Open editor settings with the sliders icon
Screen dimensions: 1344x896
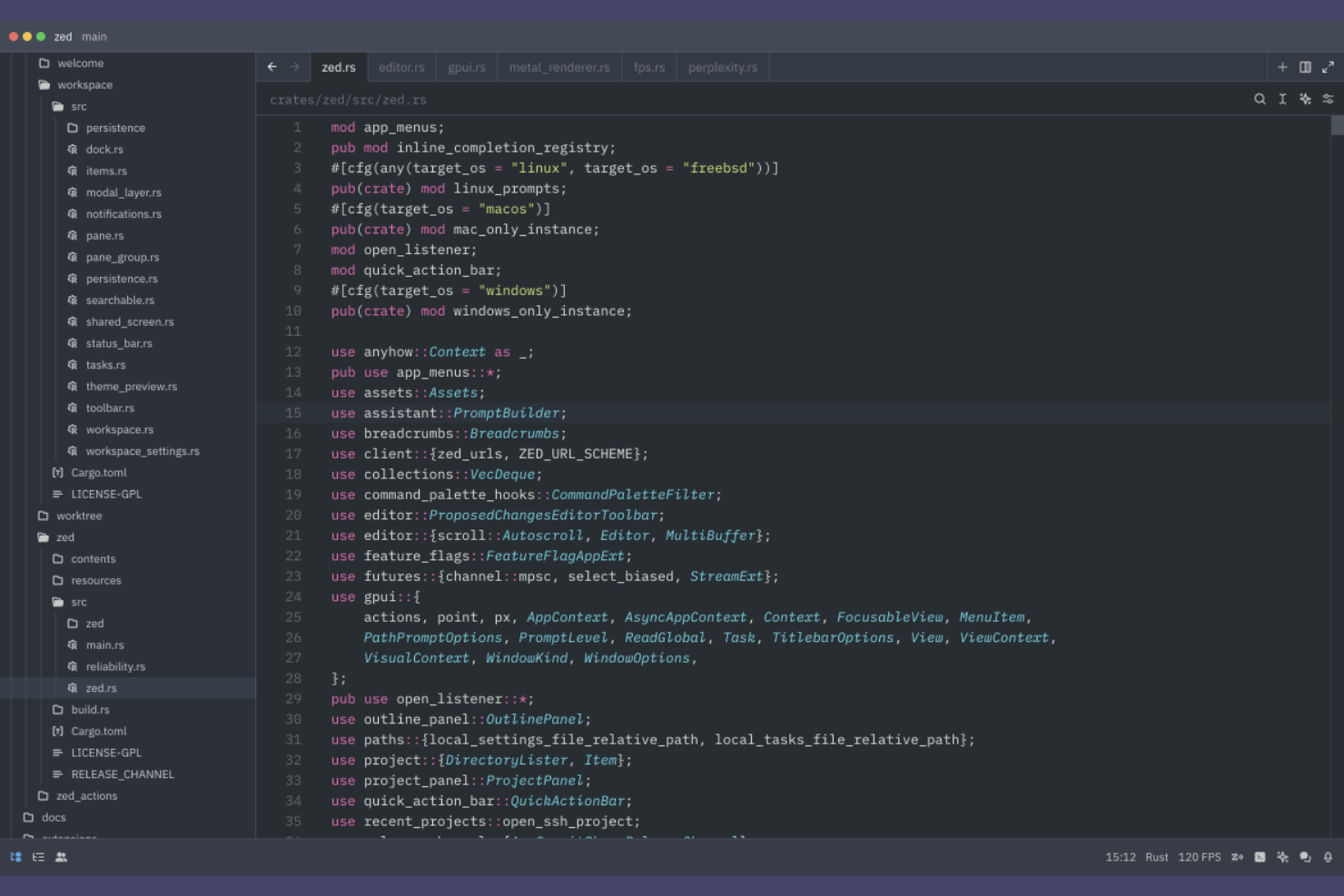pyautogui.click(x=1329, y=99)
